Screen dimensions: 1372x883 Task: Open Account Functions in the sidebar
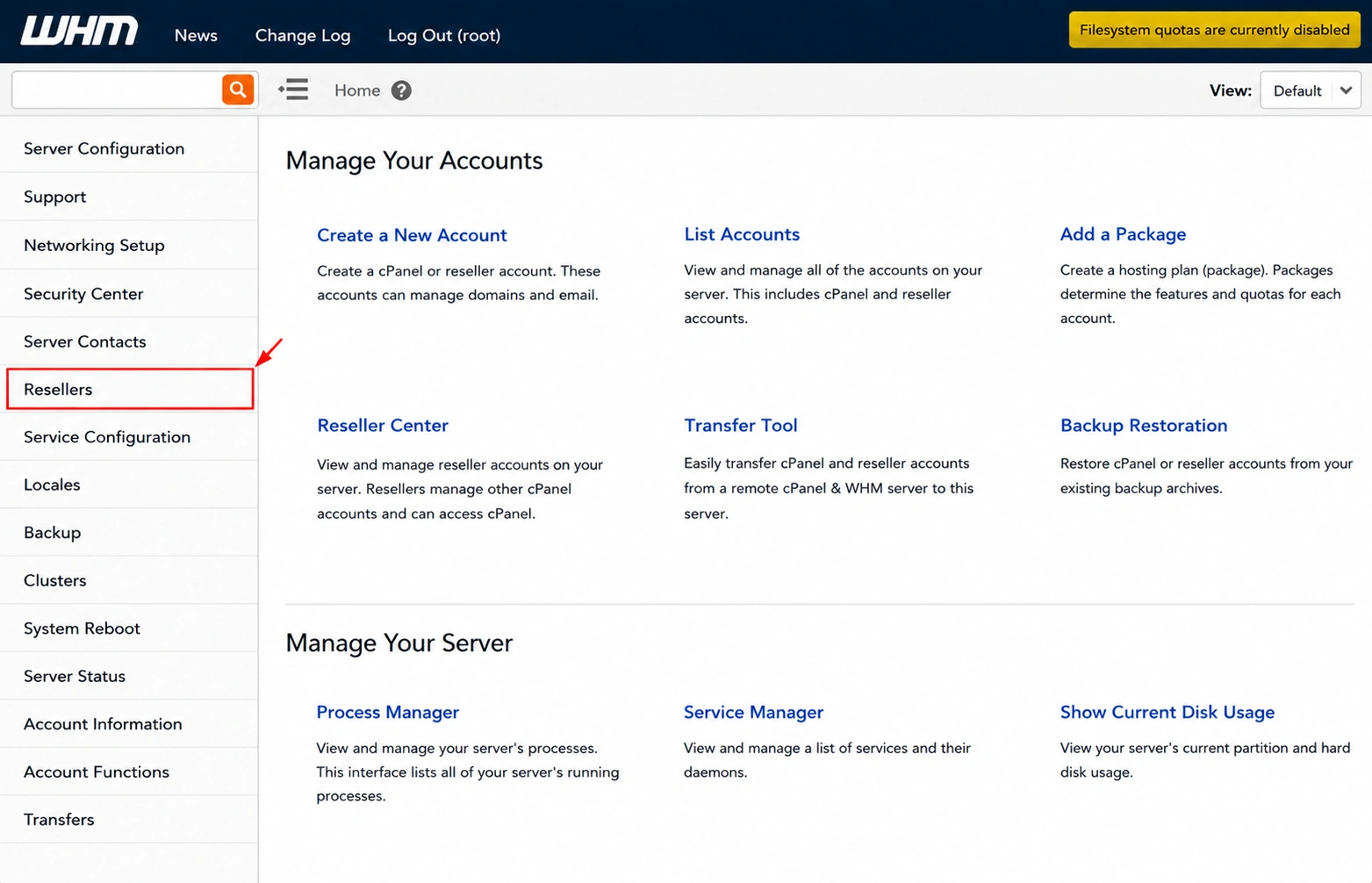tap(129, 772)
